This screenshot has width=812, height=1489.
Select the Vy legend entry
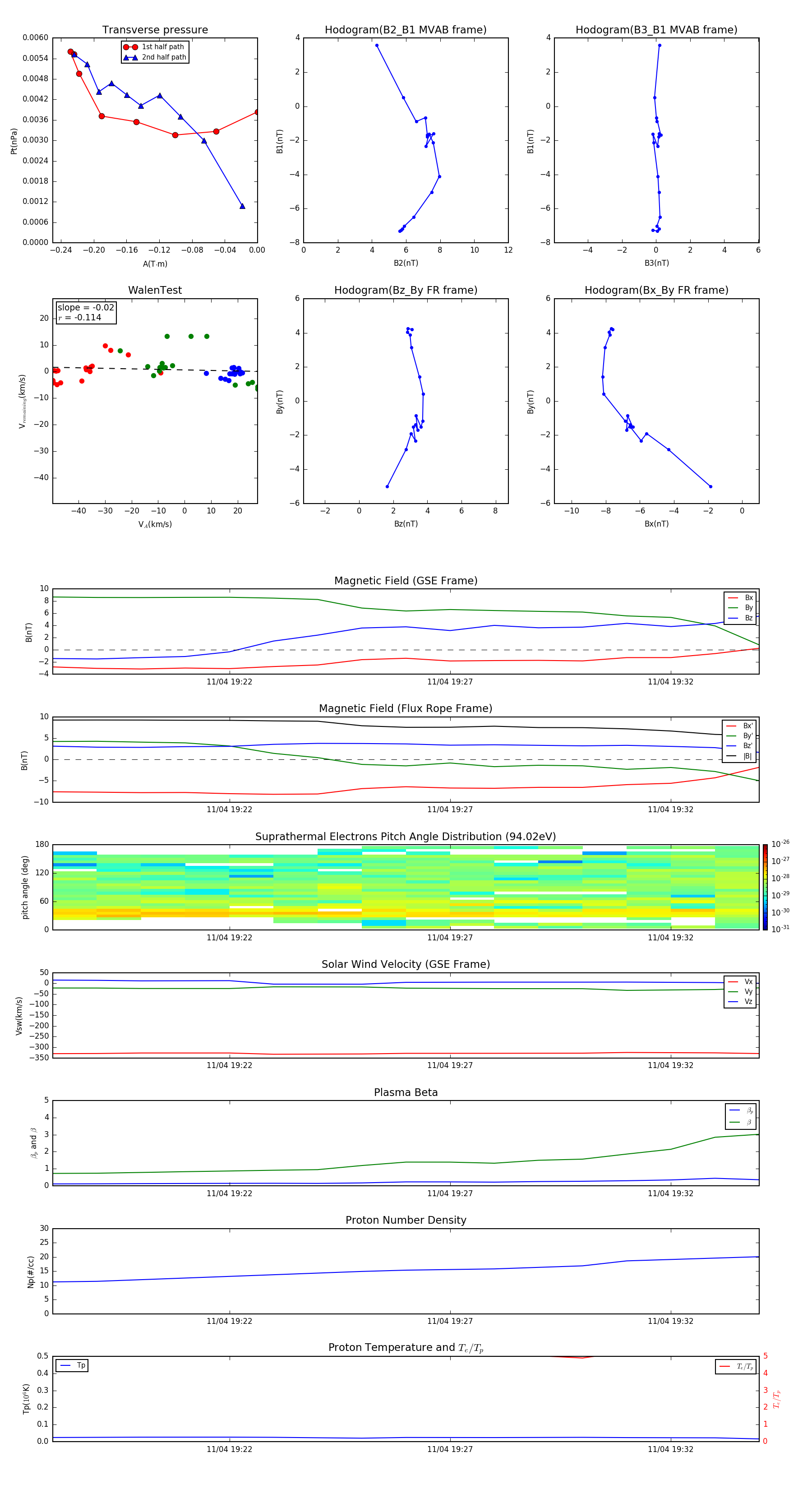click(740, 991)
